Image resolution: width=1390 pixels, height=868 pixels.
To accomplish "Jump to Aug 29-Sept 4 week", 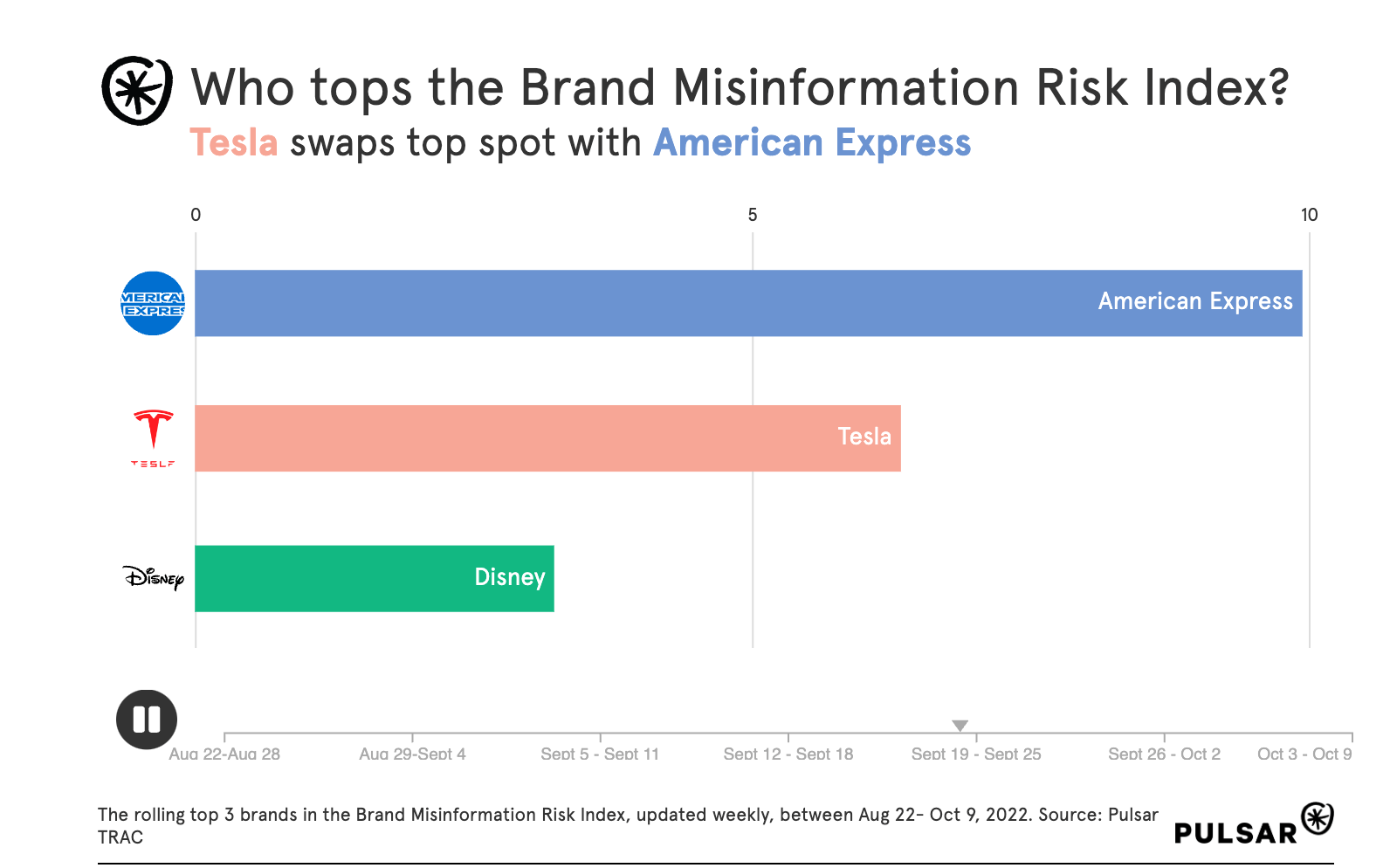I will click(412, 753).
